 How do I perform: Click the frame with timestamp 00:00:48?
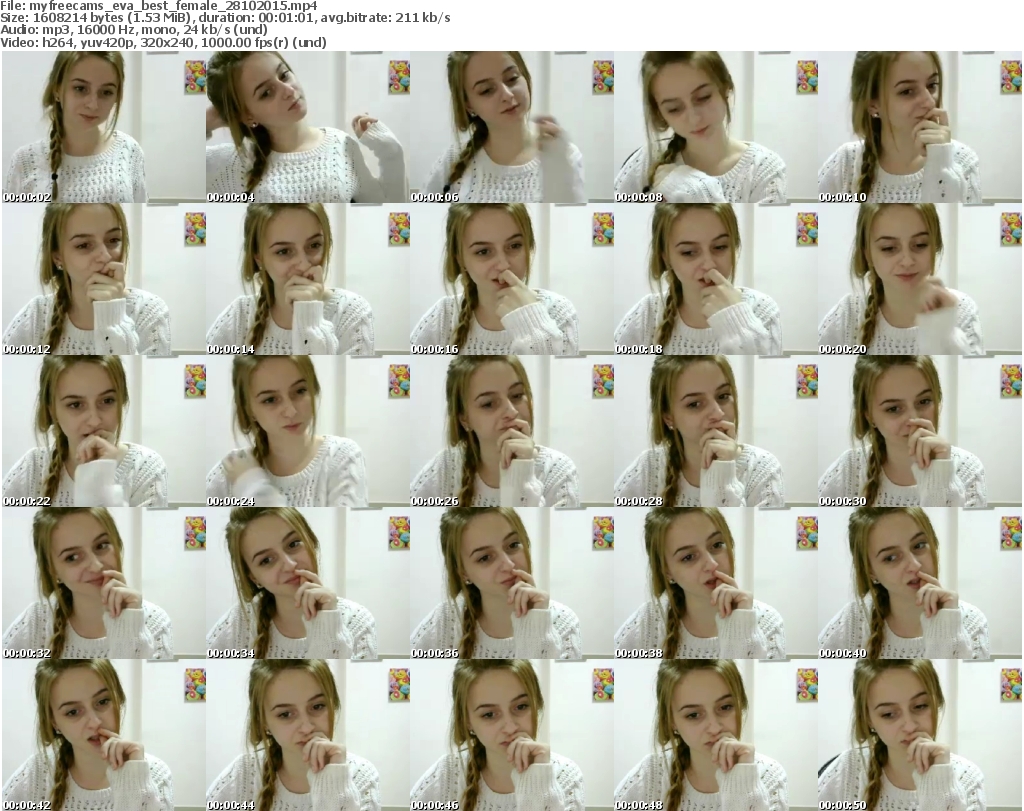coord(715,735)
